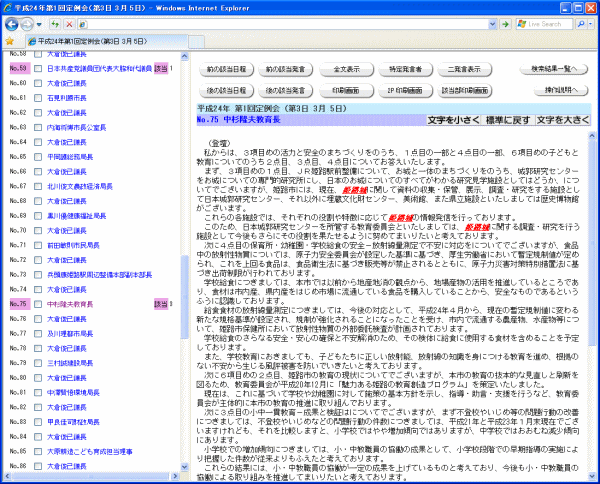Tick the checkbox for No.63
The height and width of the screenshot is (484, 600).
pos(38,128)
